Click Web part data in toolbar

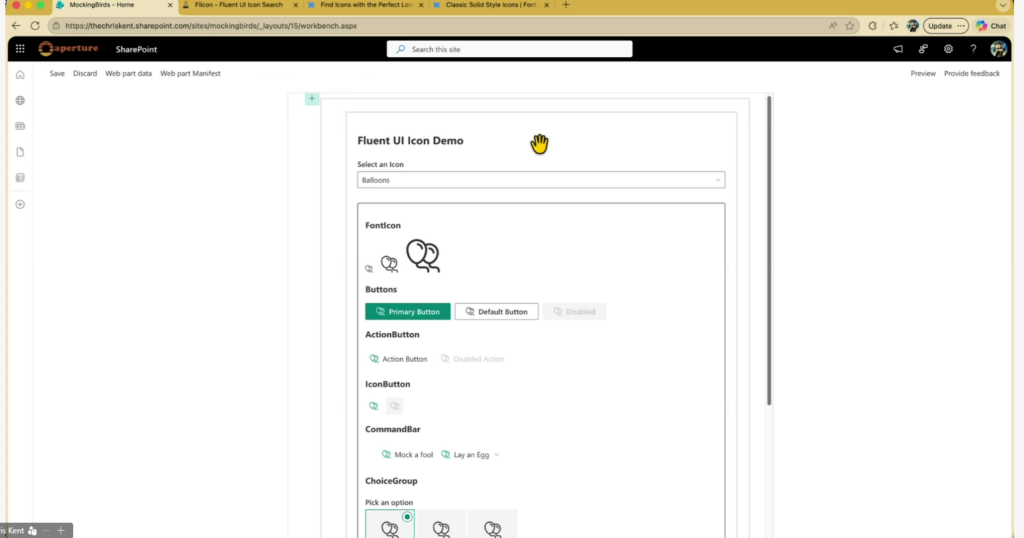point(129,74)
